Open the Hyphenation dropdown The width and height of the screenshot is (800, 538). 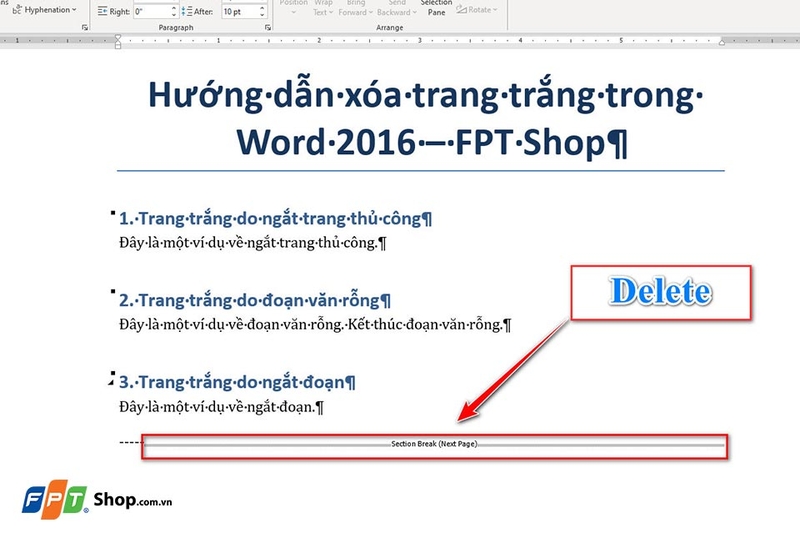pos(45,10)
